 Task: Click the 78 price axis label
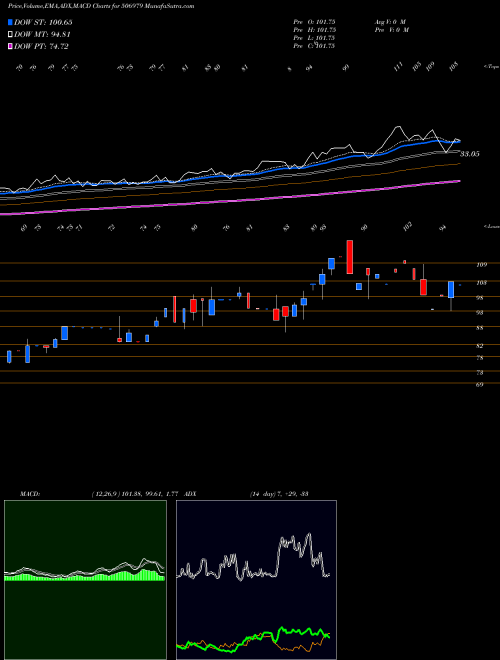click(479, 358)
